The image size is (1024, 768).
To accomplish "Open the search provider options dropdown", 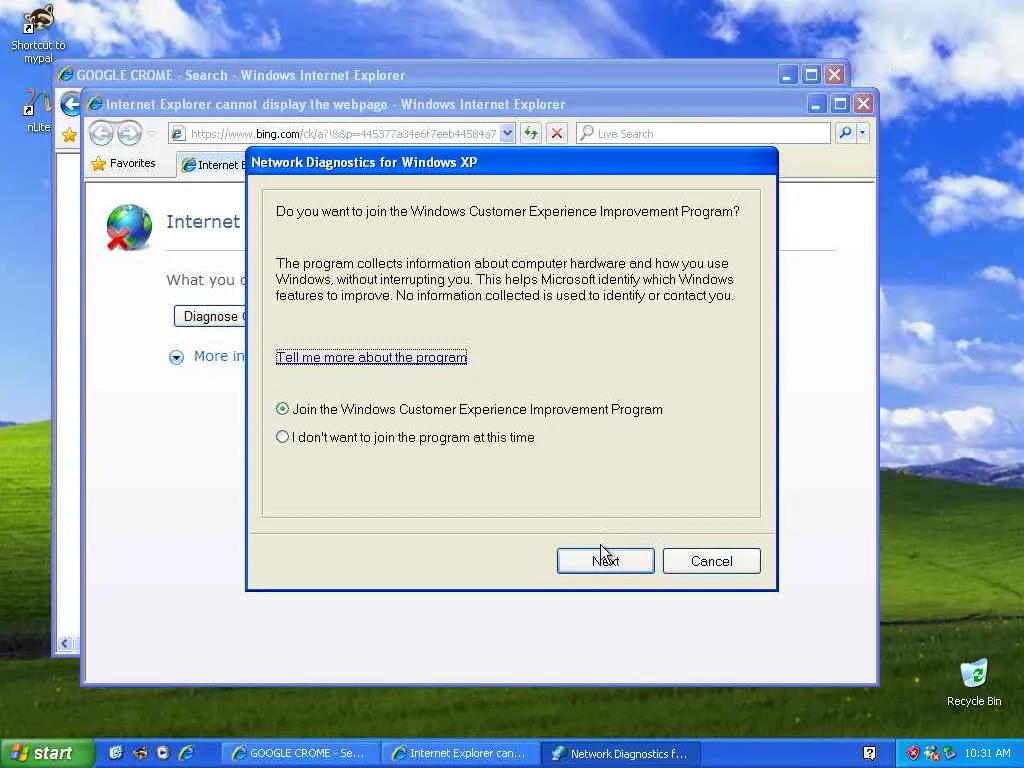I will point(863,133).
